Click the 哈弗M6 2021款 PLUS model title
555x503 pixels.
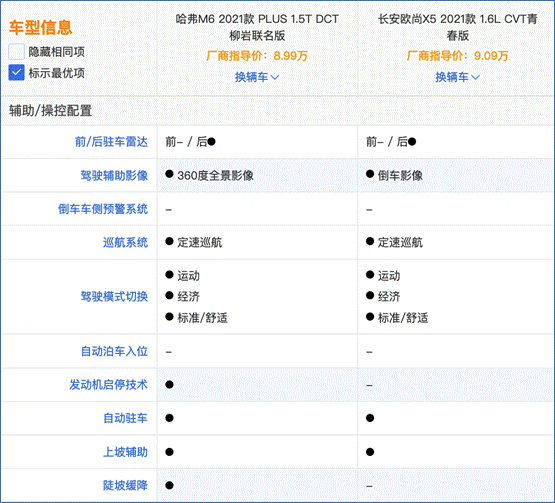[x=257, y=27]
